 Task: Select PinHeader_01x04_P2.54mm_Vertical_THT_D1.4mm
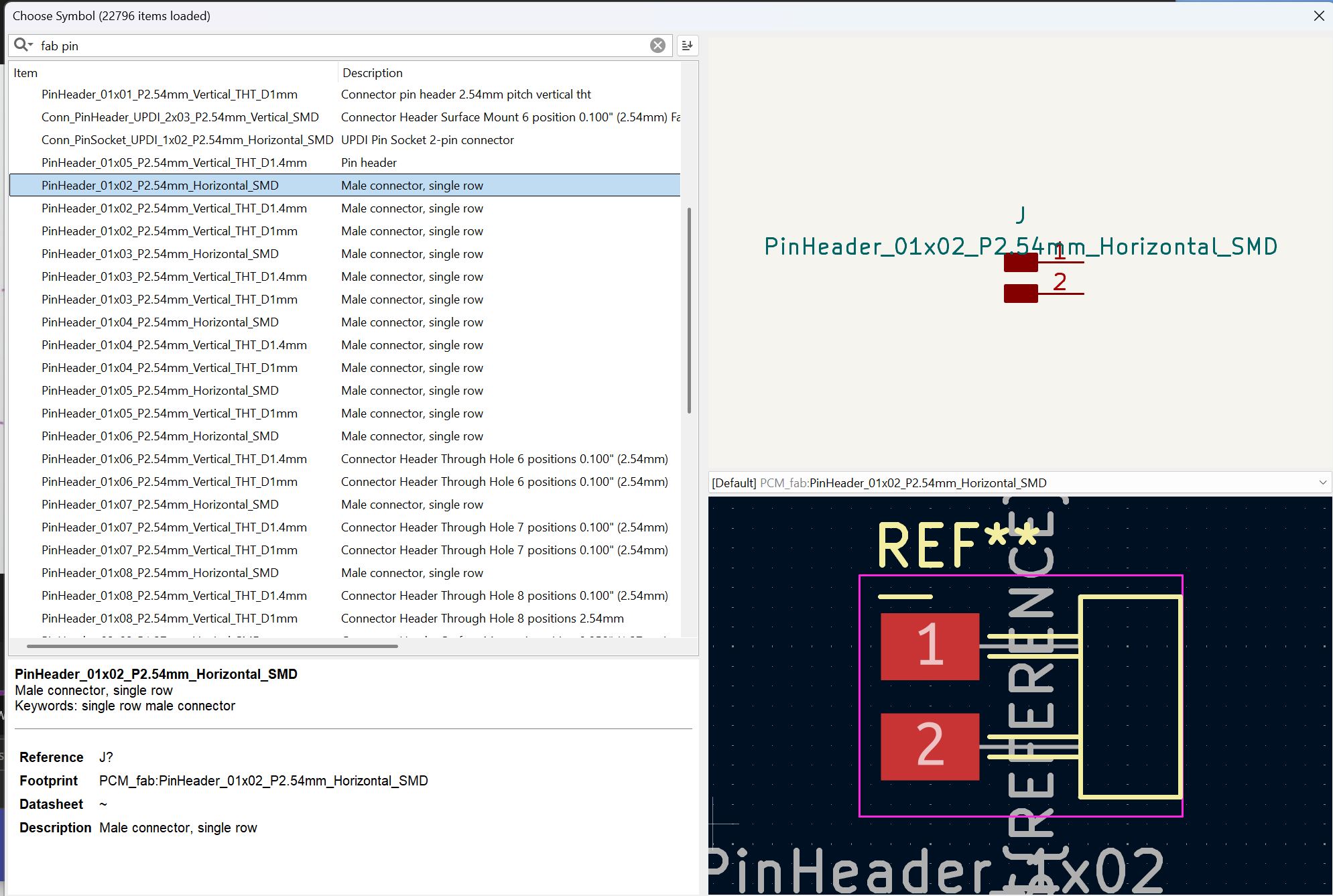[174, 345]
